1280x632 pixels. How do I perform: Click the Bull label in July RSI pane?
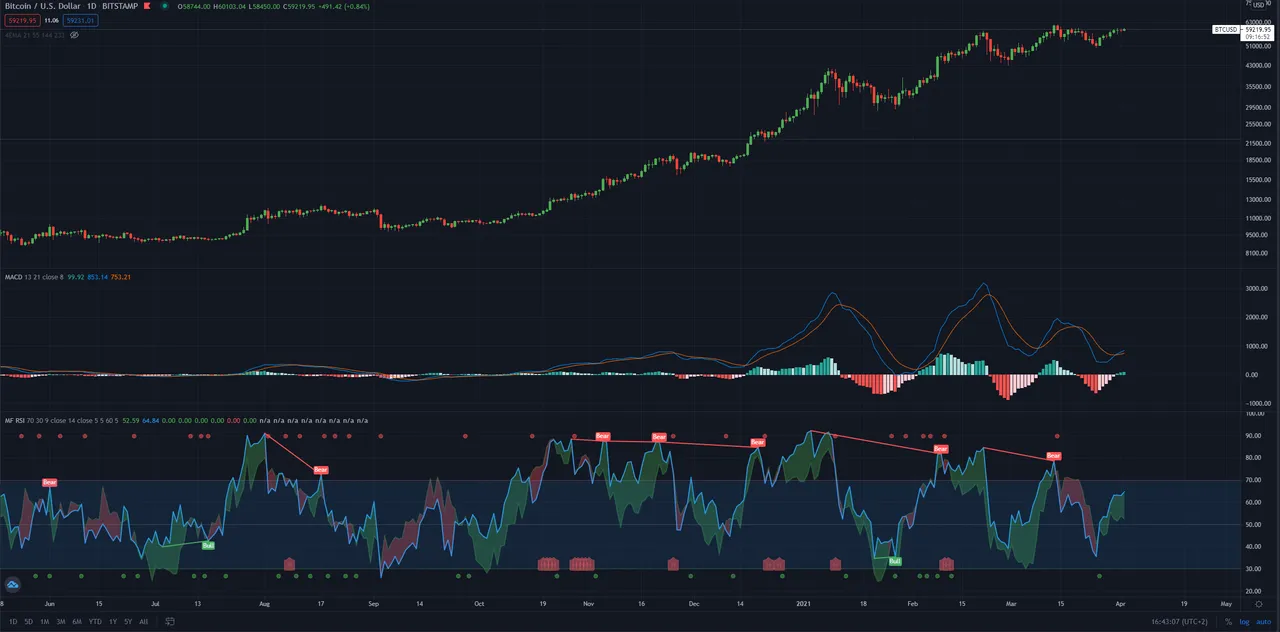tap(208, 546)
